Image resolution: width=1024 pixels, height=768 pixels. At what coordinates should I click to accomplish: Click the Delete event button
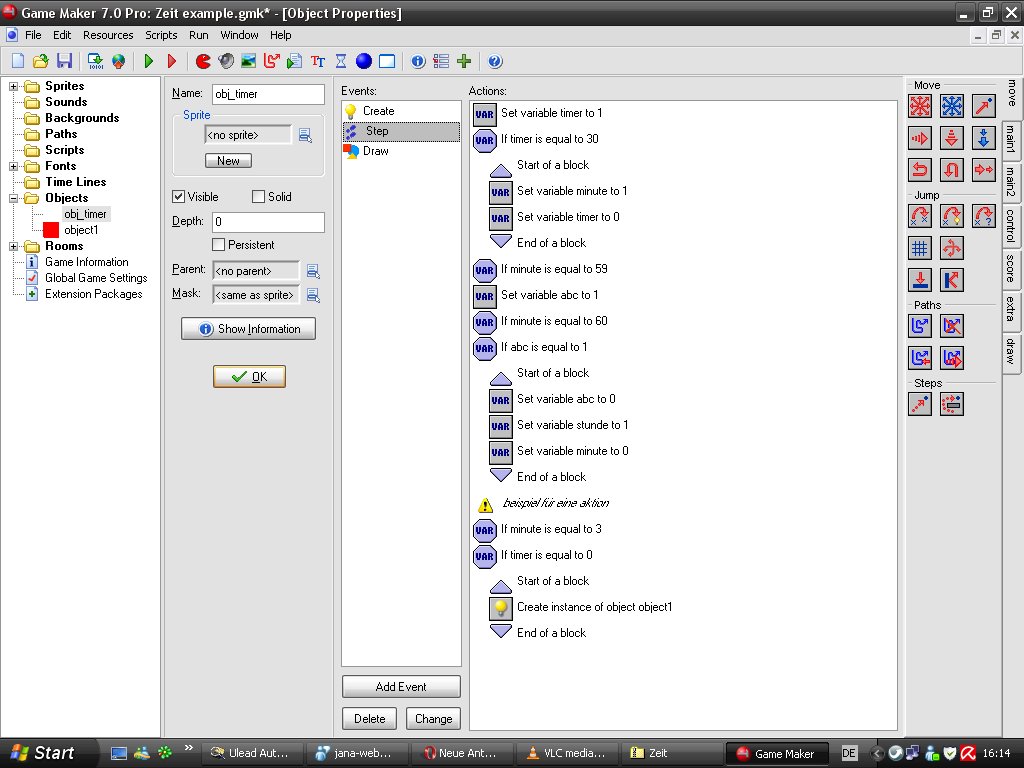pos(369,718)
